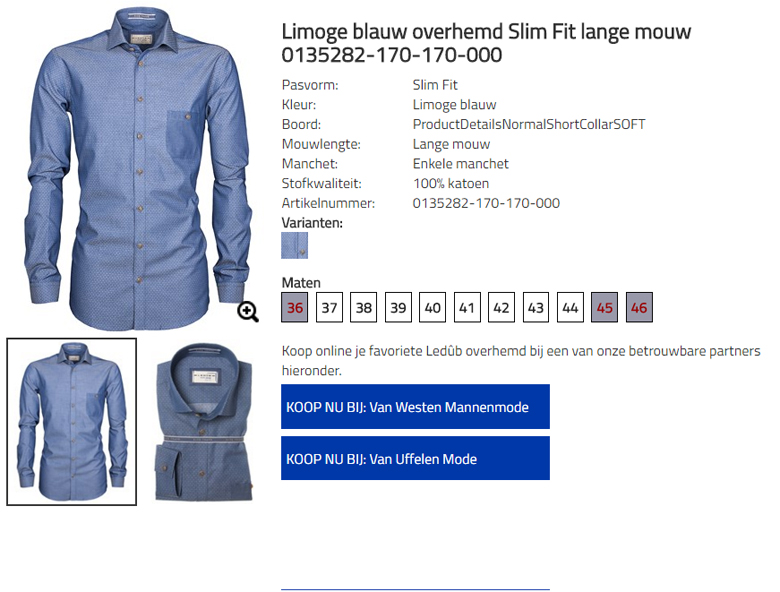The height and width of the screenshot is (592, 780).
Task: Select size 38
Action: [x=364, y=307]
